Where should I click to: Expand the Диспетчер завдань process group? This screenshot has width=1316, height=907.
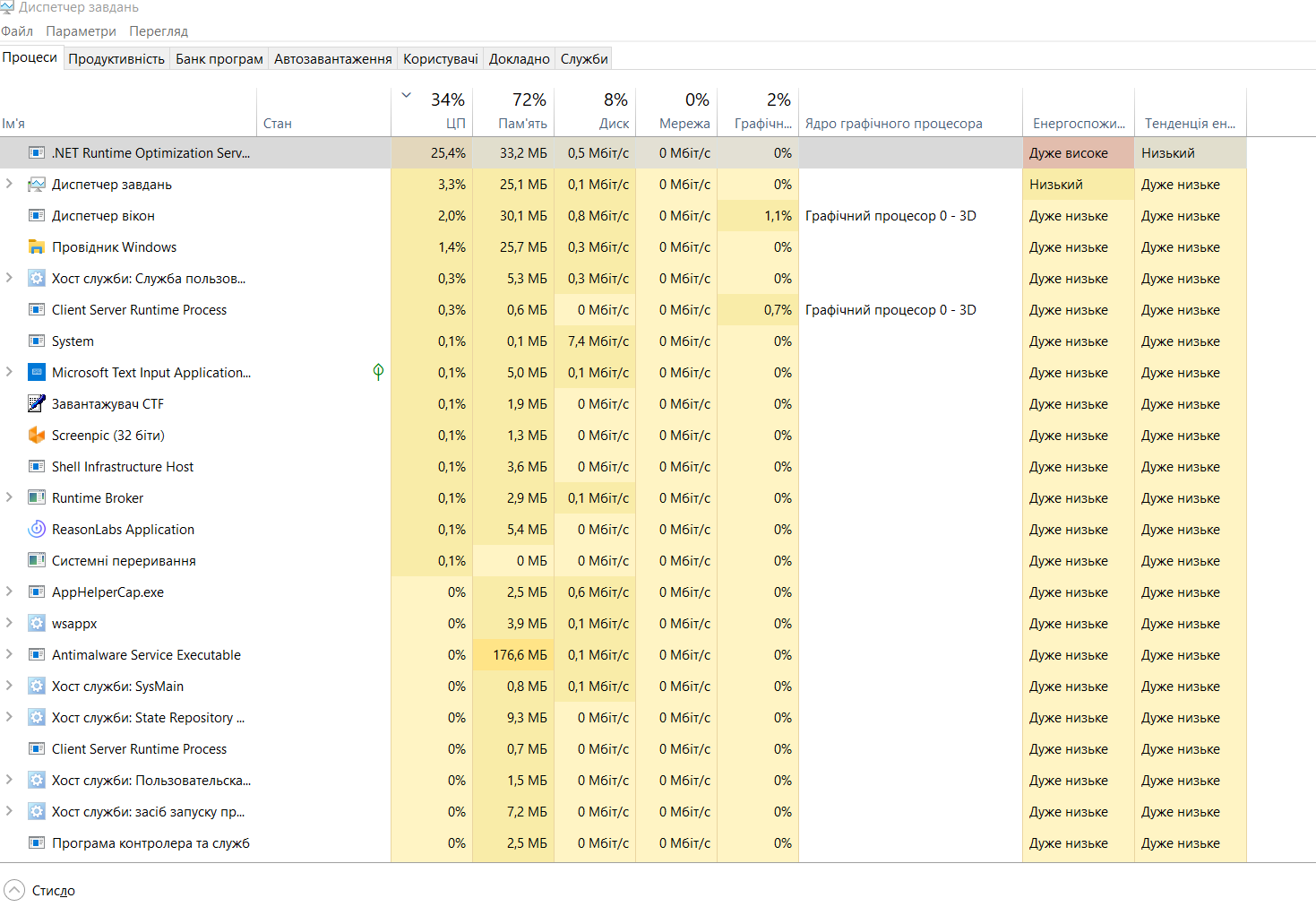9,184
